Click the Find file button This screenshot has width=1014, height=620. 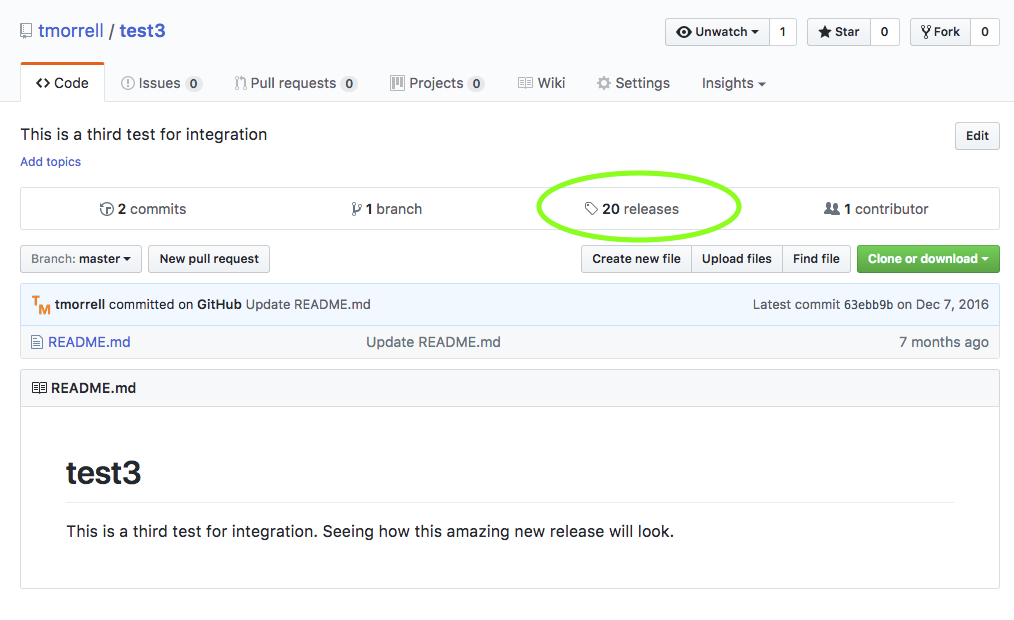tap(816, 259)
